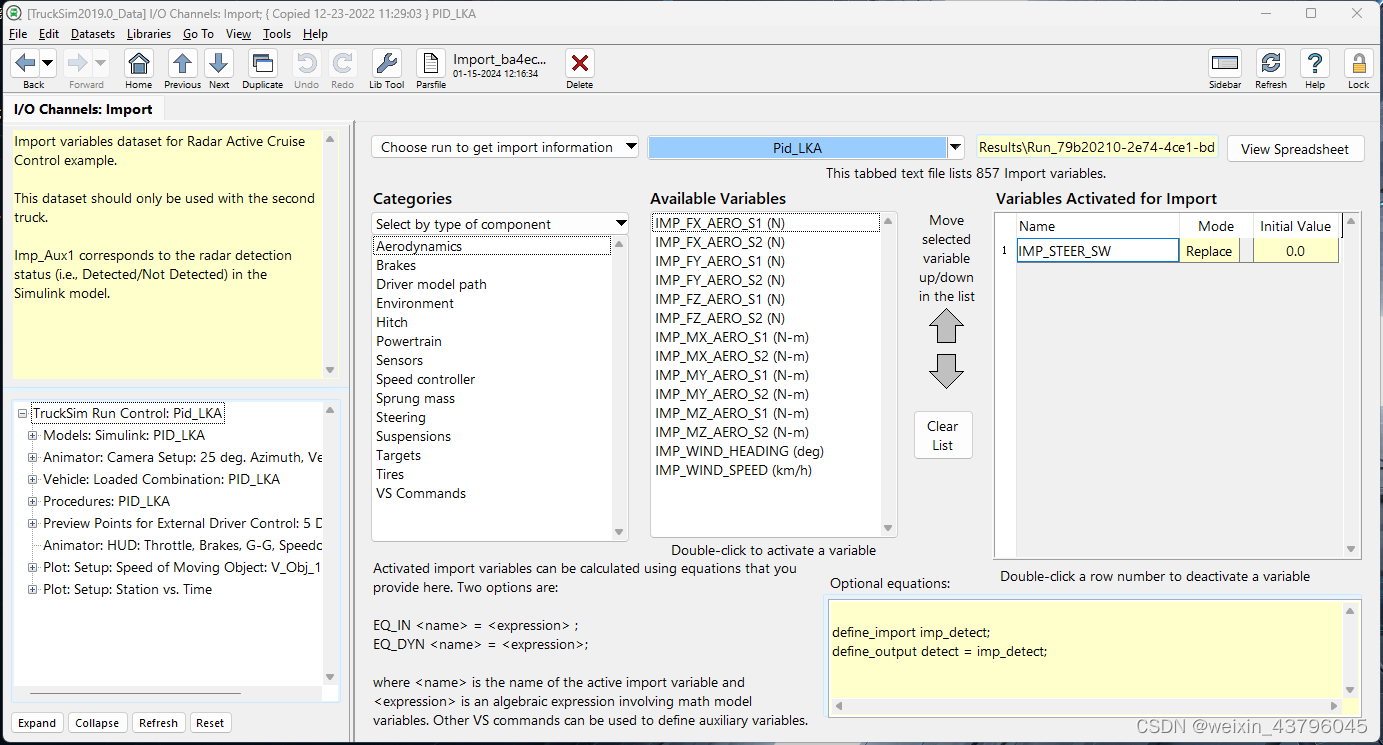Click the Next dataset down-arrow icon
The image size is (1383, 745).
coord(219,64)
